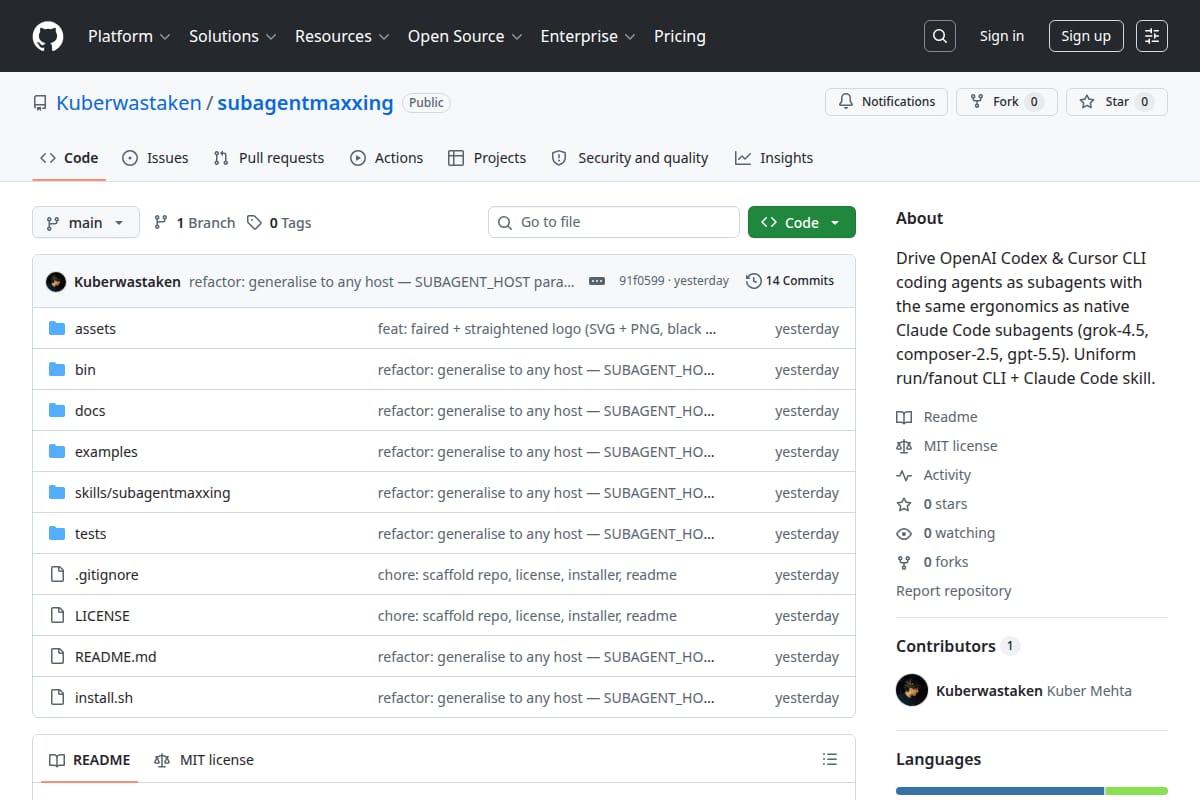
Task: Open the Enterprise dropdown
Action: [x=588, y=36]
